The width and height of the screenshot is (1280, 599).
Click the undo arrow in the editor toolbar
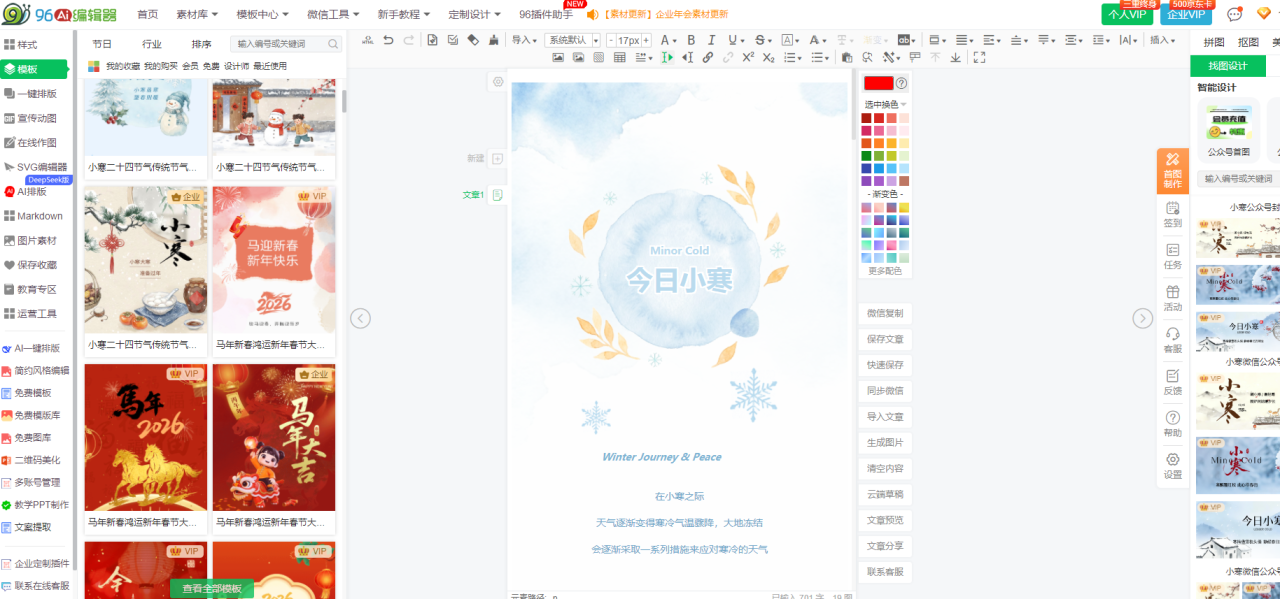click(388, 40)
